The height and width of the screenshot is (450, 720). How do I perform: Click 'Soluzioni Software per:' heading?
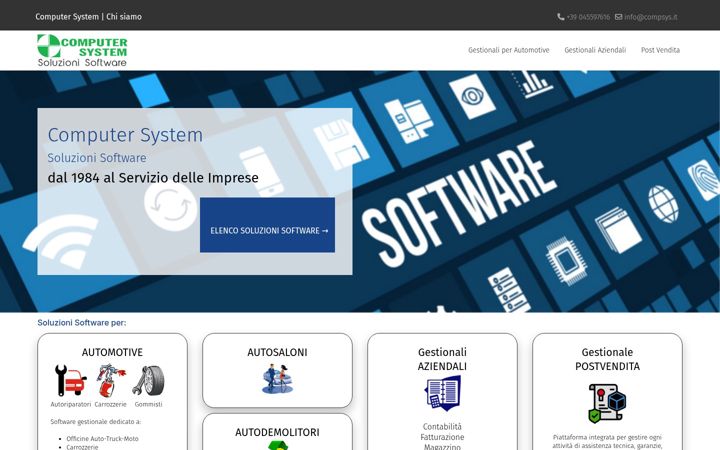pyautogui.click(x=82, y=323)
